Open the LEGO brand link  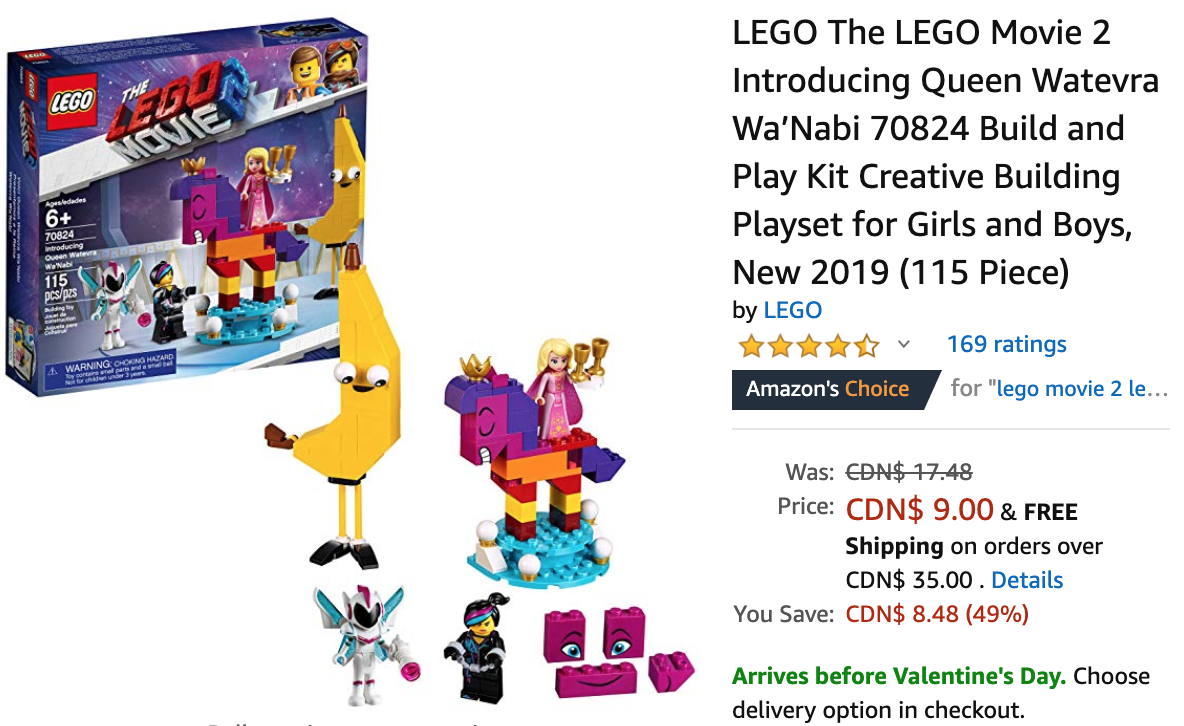(792, 310)
